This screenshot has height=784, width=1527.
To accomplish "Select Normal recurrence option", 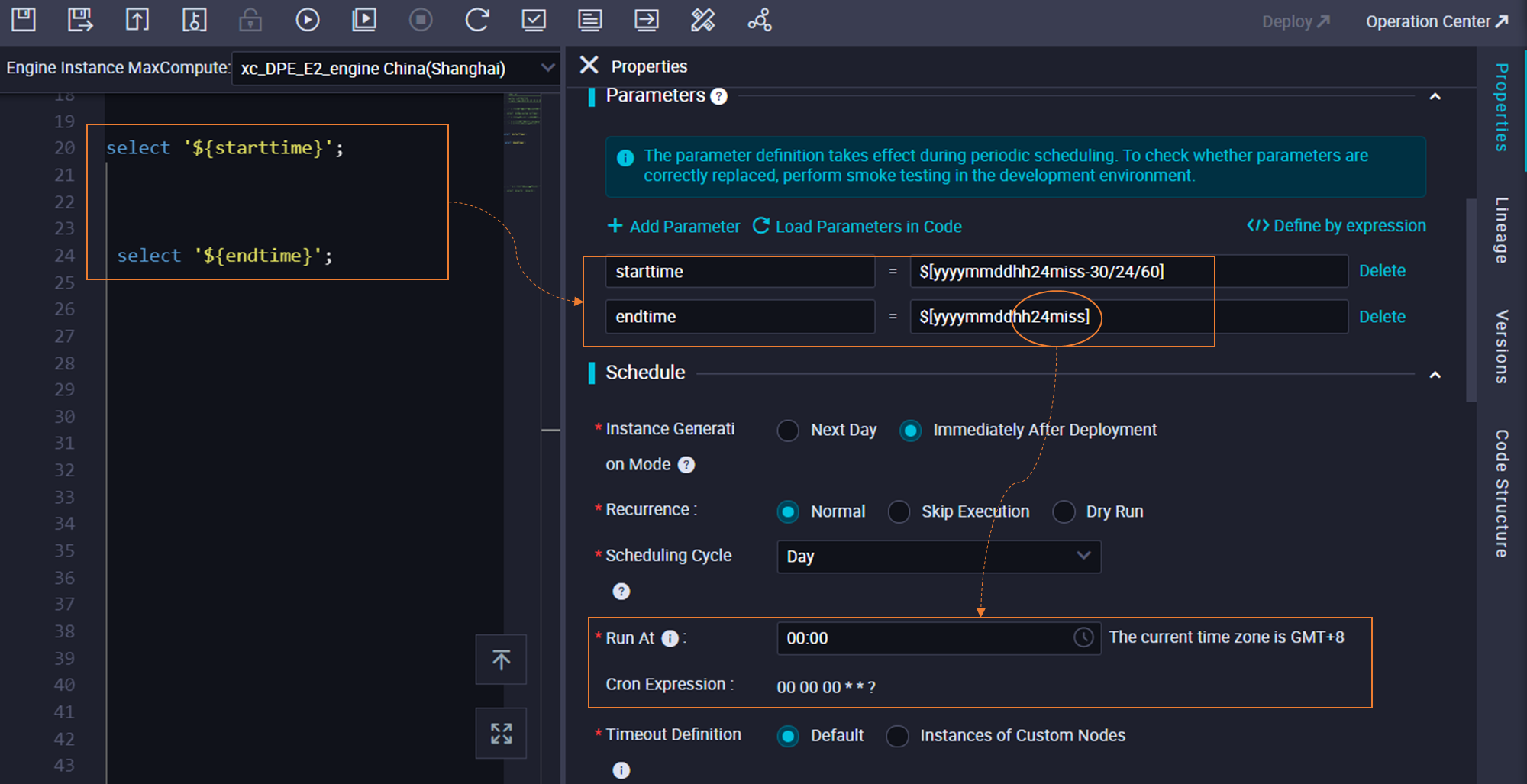I will pos(788,511).
